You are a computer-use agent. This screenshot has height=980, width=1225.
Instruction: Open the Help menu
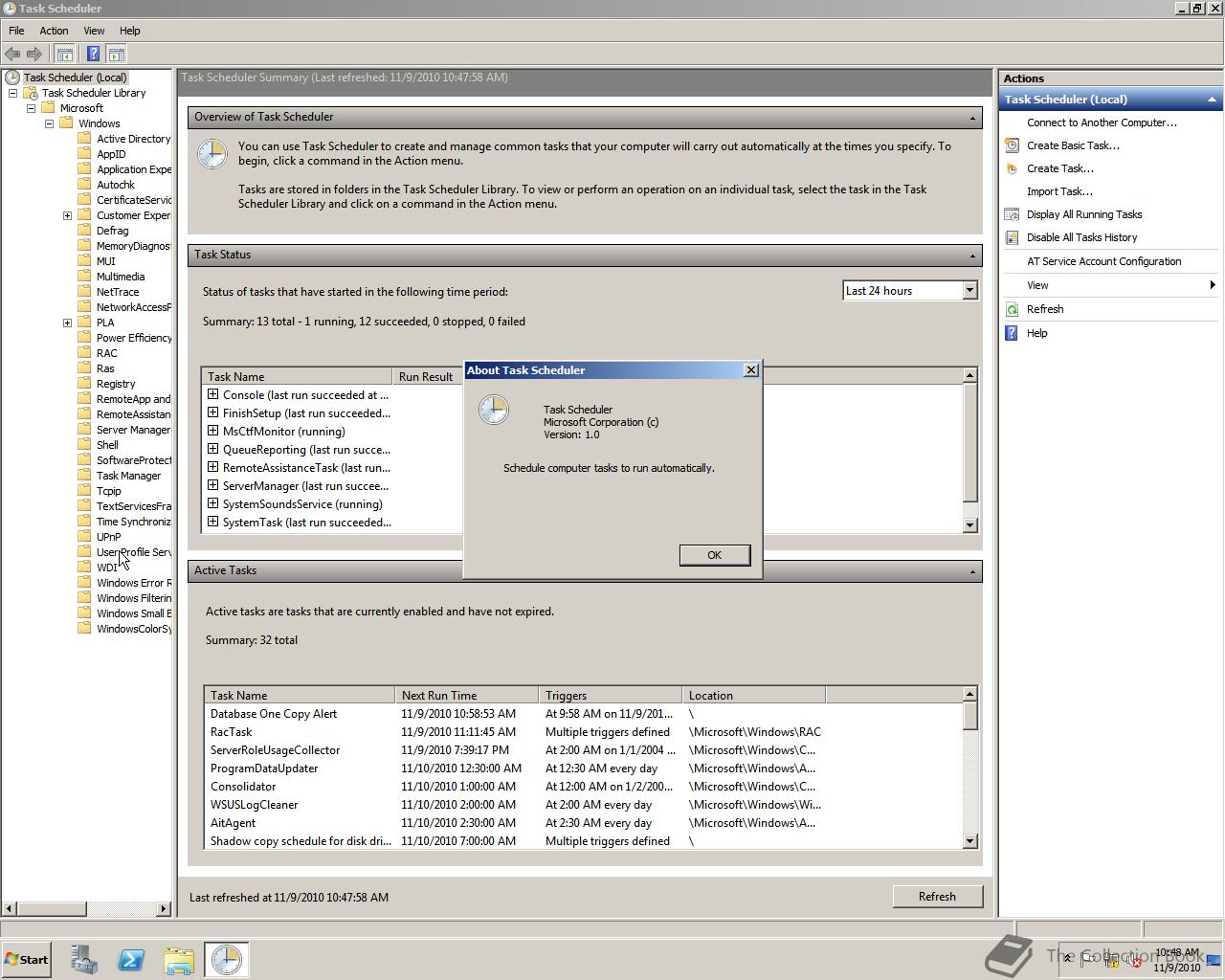tap(129, 31)
